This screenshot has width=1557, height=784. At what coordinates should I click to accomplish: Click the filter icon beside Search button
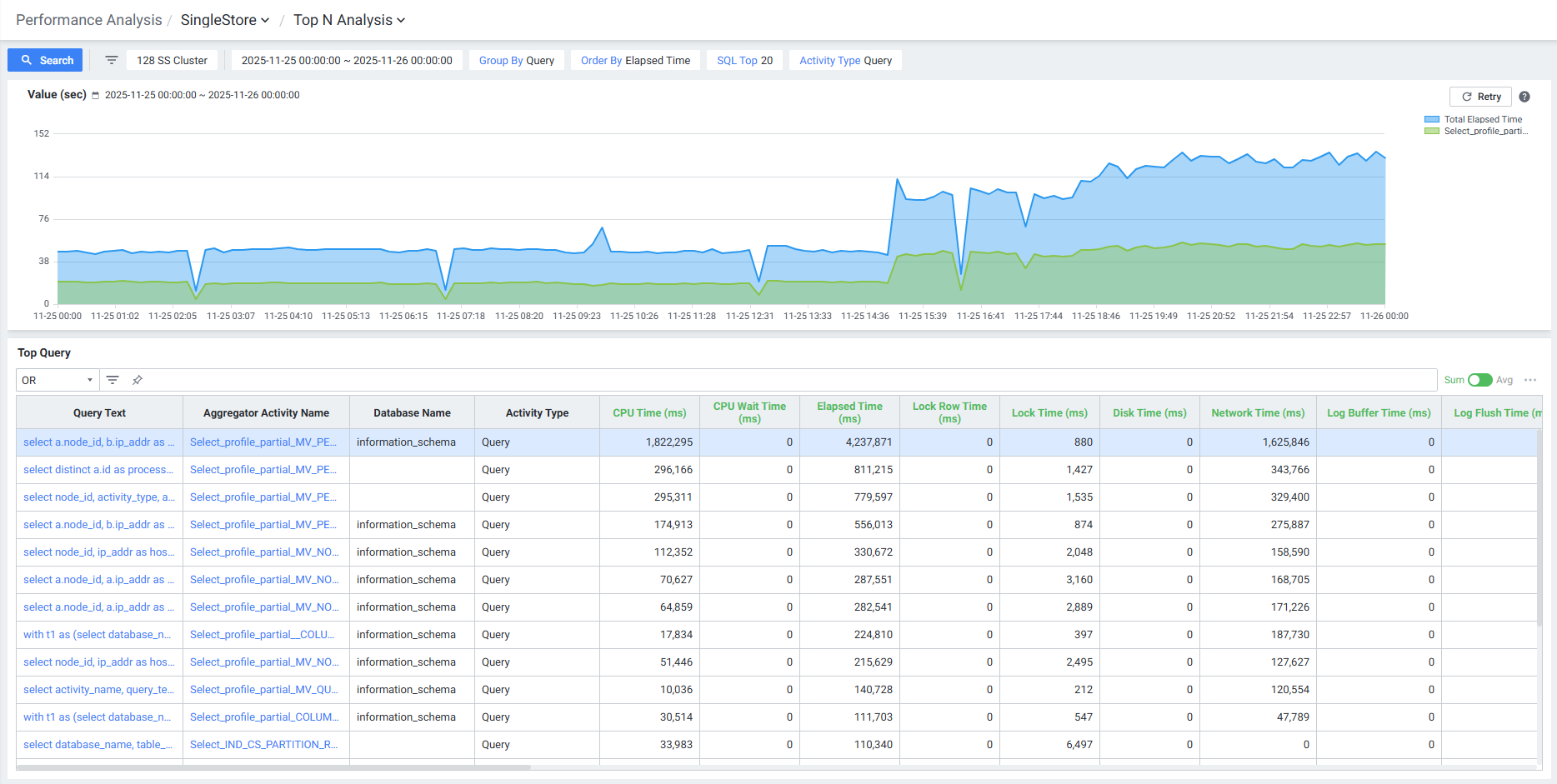click(111, 60)
